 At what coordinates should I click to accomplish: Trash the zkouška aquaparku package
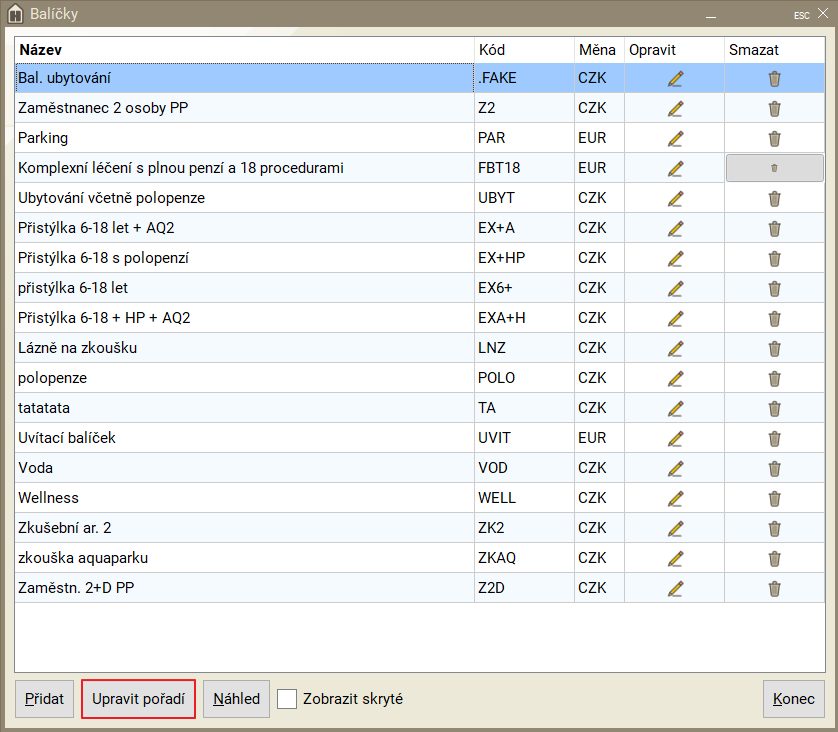774,558
